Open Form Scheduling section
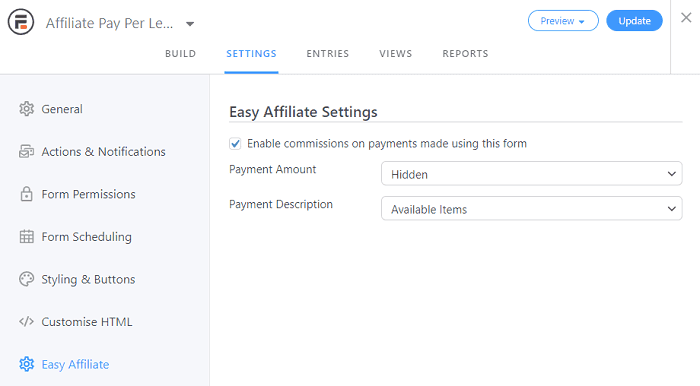 click(87, 237)
